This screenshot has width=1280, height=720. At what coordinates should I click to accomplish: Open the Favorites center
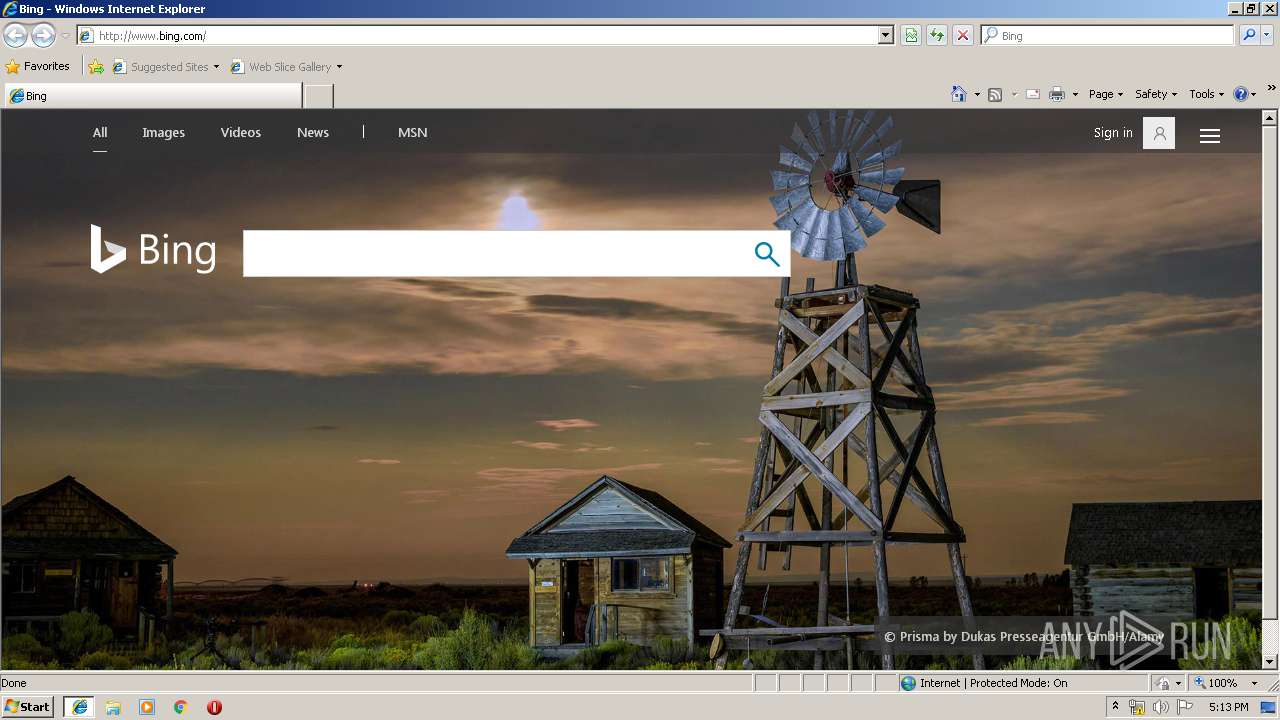(37, 67)
